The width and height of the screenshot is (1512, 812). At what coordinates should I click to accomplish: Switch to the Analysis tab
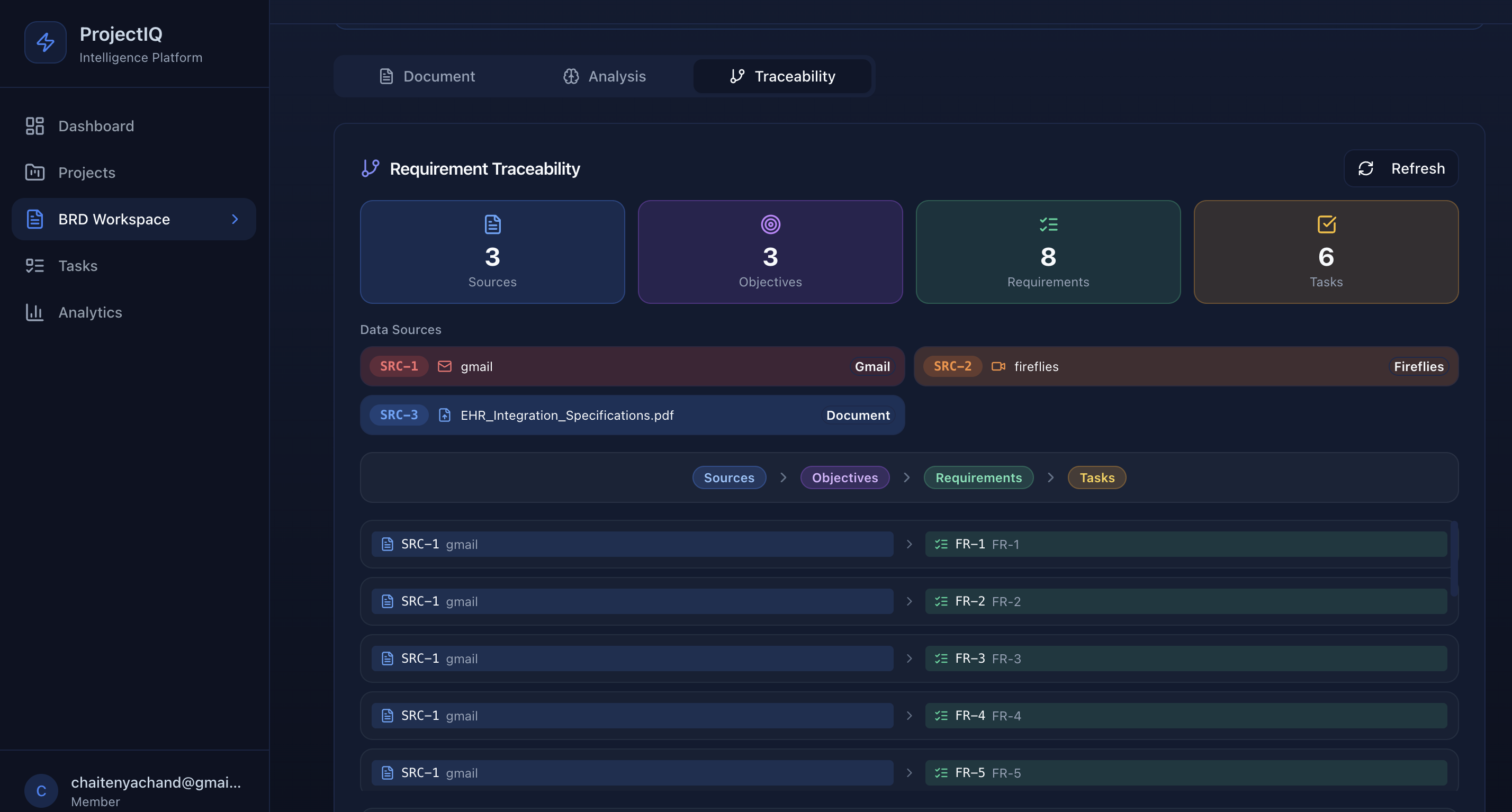click(x=605, y=76)
